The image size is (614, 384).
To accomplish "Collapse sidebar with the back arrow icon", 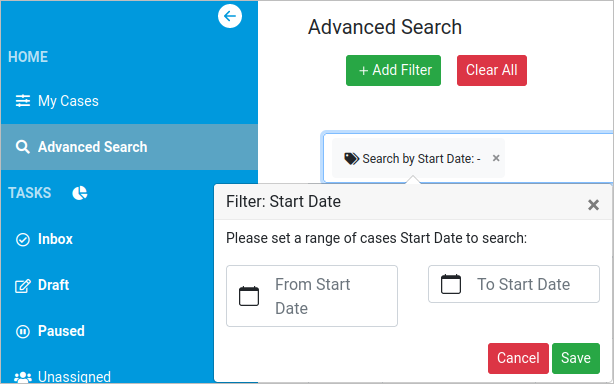I will tap(230, 16).
